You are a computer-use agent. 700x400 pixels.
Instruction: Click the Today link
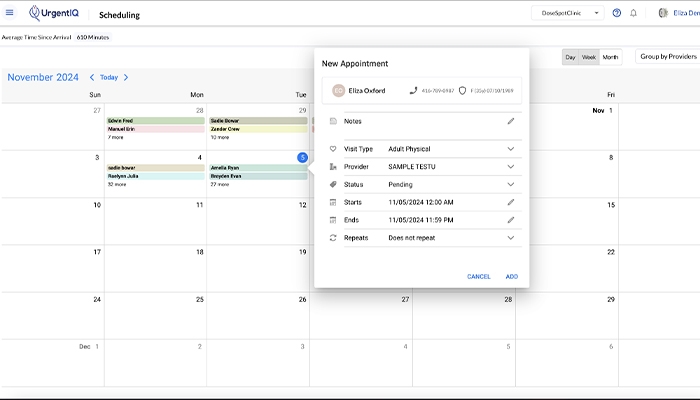pyautogui.click(x=109, y=77)
